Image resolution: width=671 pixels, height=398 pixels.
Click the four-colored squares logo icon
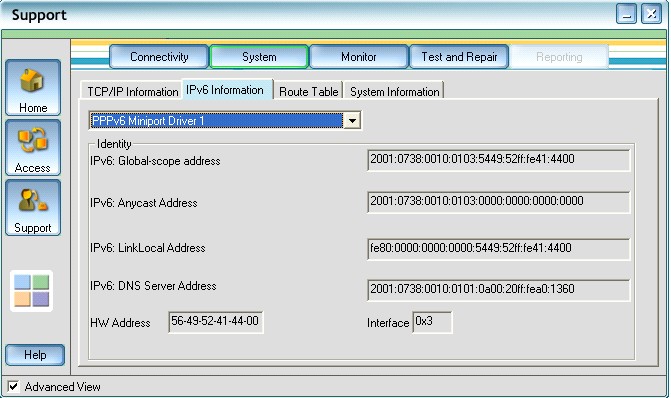pyautogui.click(x=32, y=291)
